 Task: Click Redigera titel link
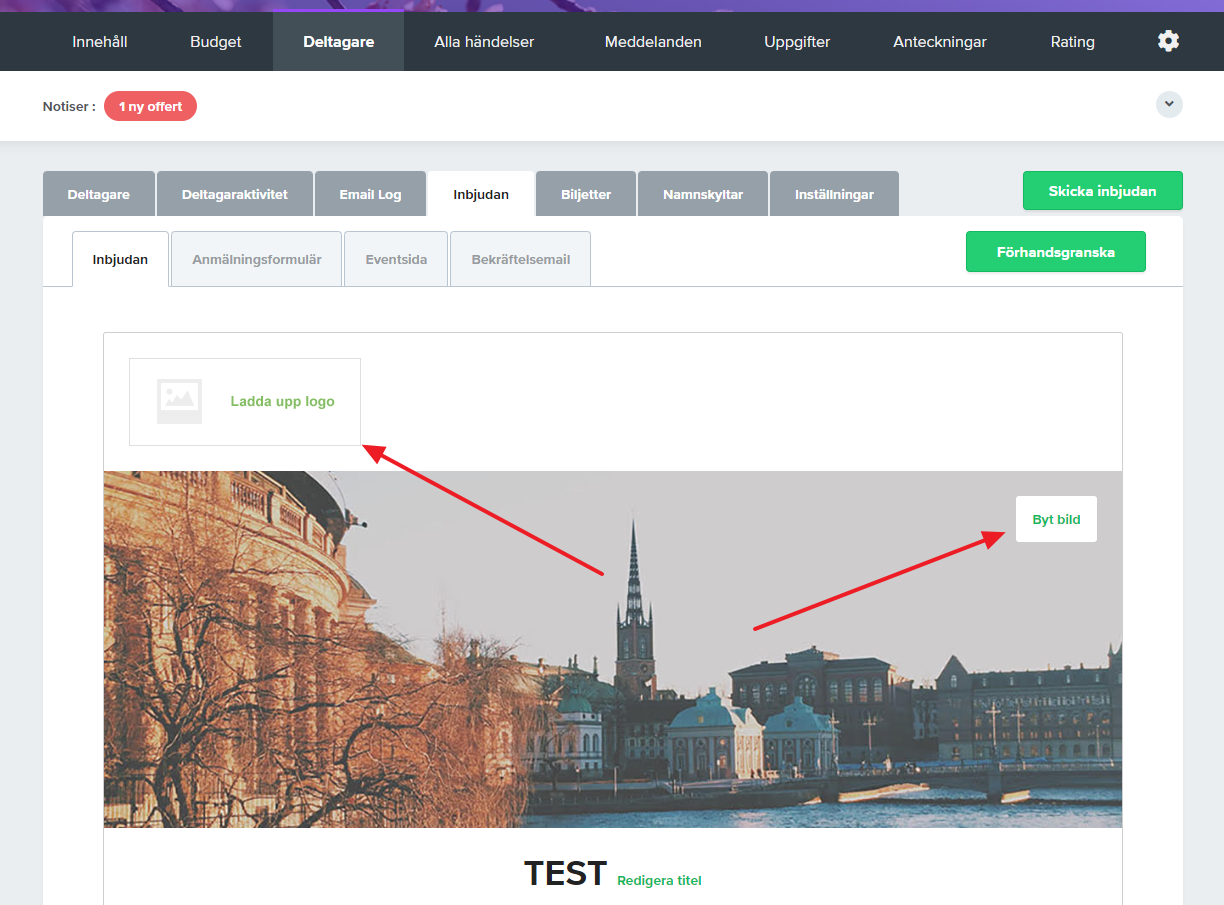tap(659, 881)
